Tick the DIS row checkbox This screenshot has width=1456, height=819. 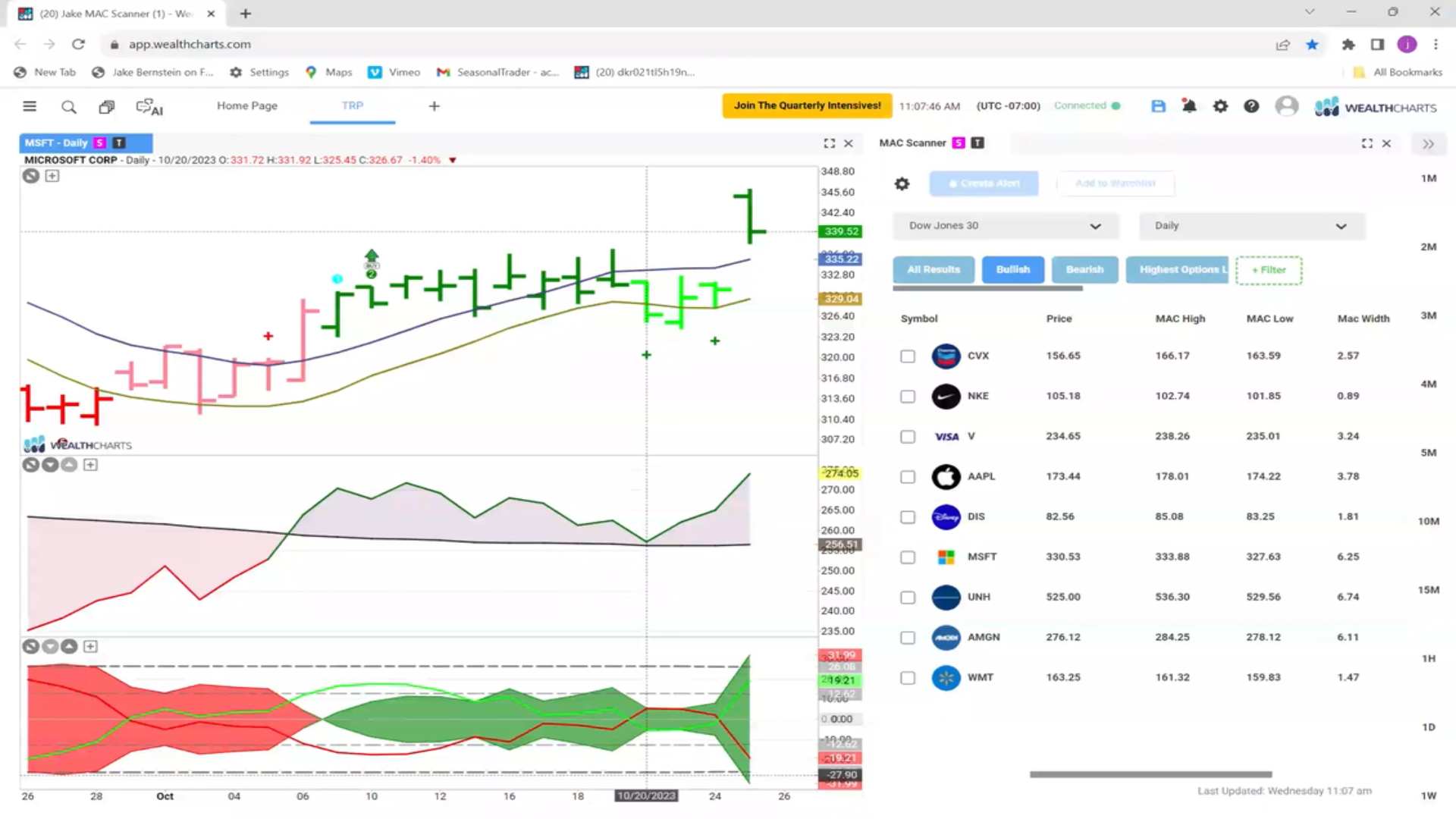click(908, 517)
